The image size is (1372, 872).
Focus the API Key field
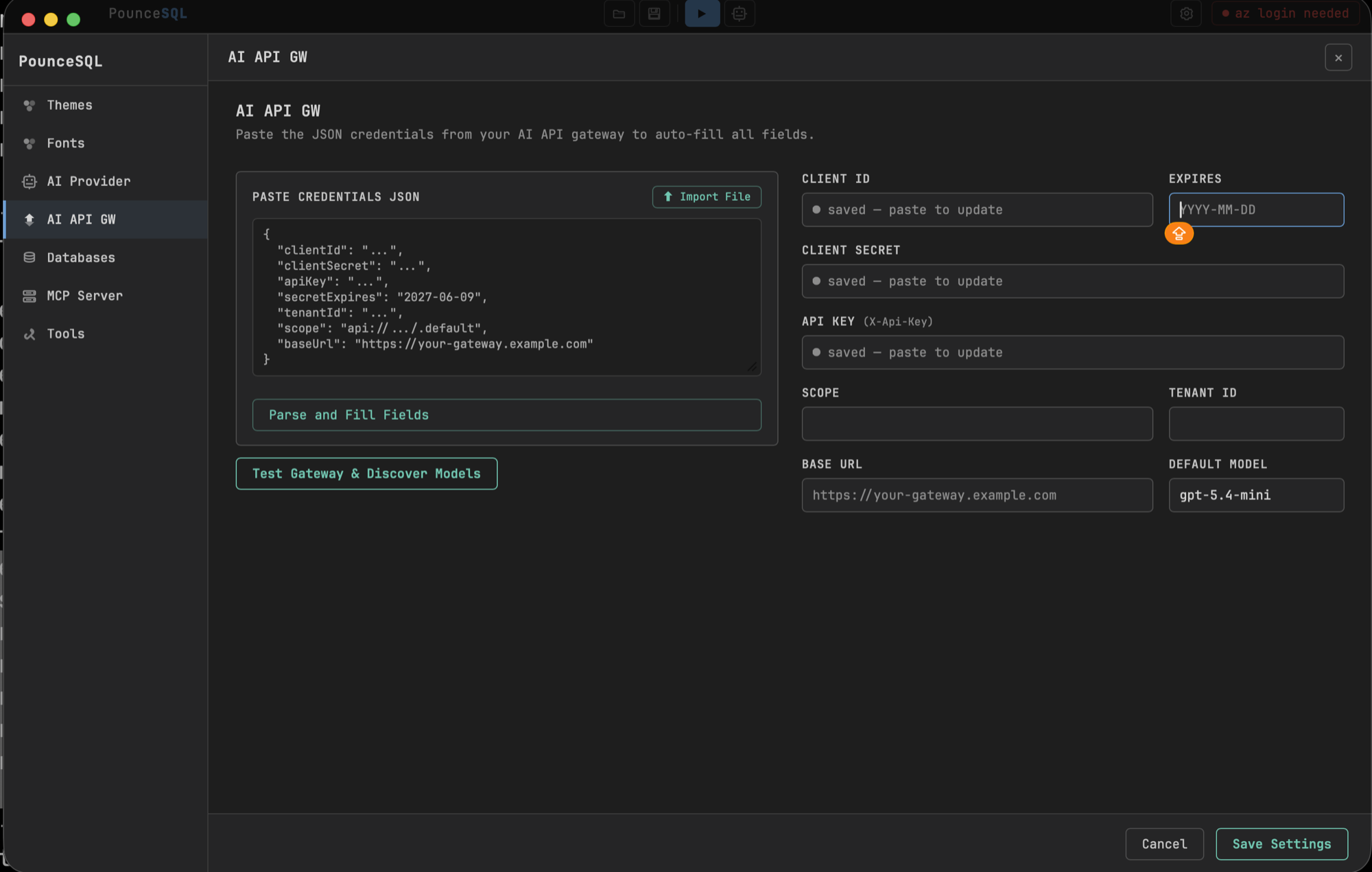(1072, 353)
